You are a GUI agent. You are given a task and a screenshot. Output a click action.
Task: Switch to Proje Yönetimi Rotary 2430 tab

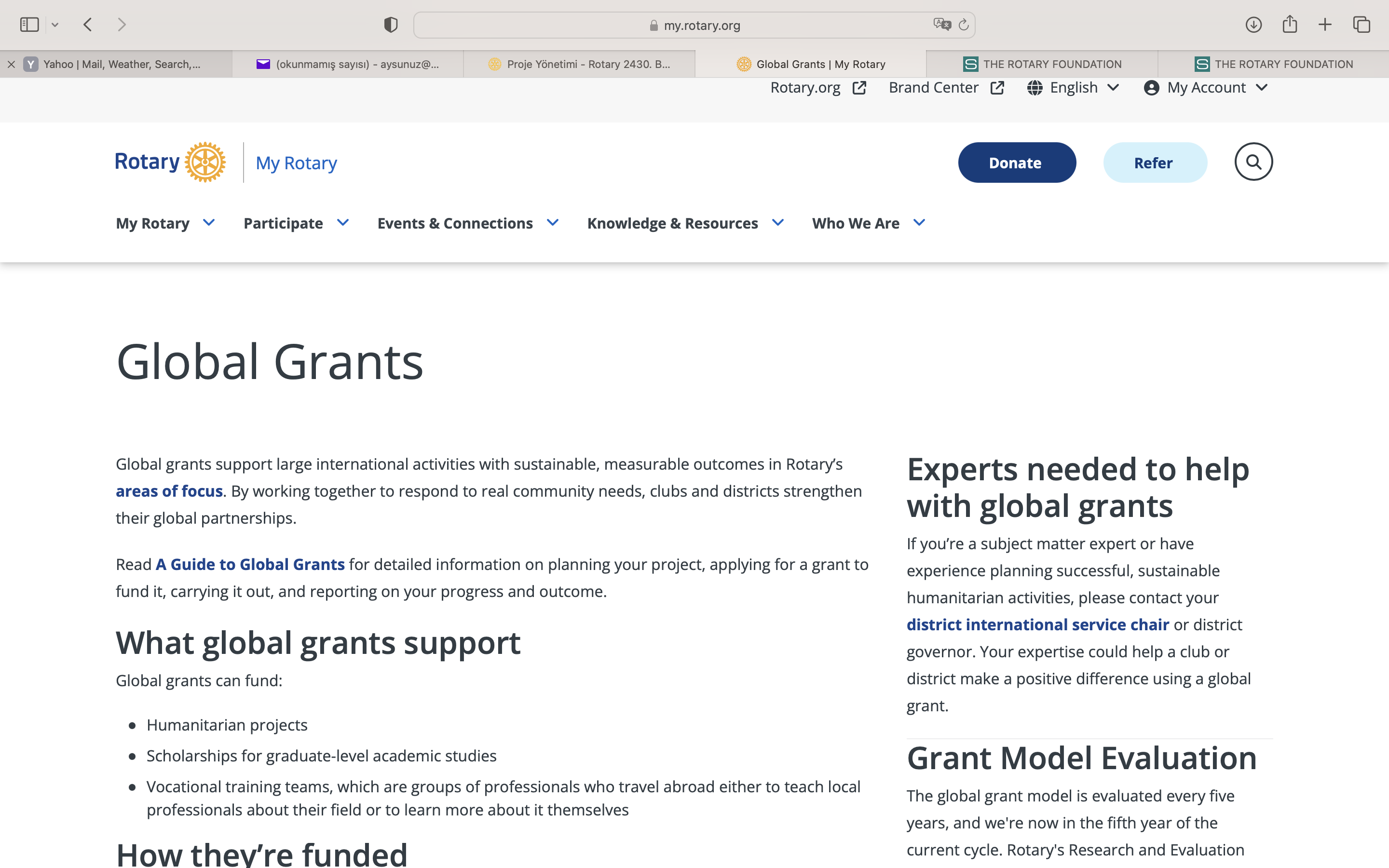579,64
